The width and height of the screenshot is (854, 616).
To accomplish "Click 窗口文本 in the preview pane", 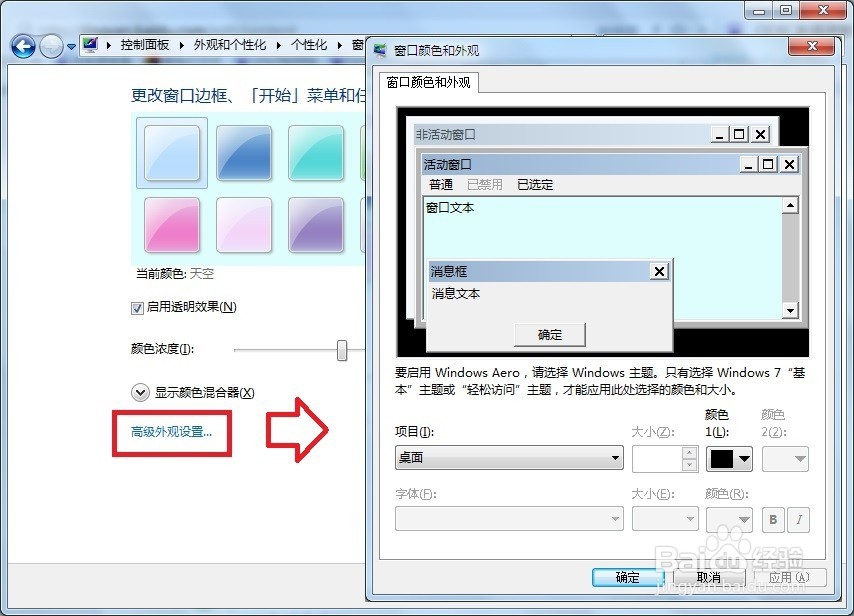I will (x=450, y=208).
